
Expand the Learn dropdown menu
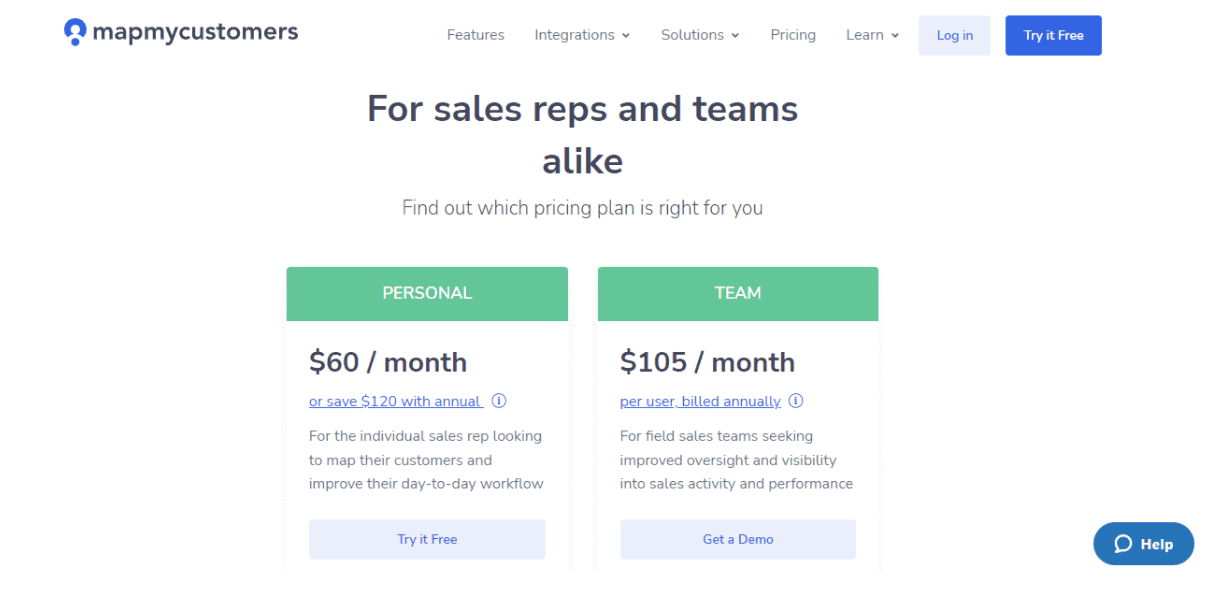[872, 35]
